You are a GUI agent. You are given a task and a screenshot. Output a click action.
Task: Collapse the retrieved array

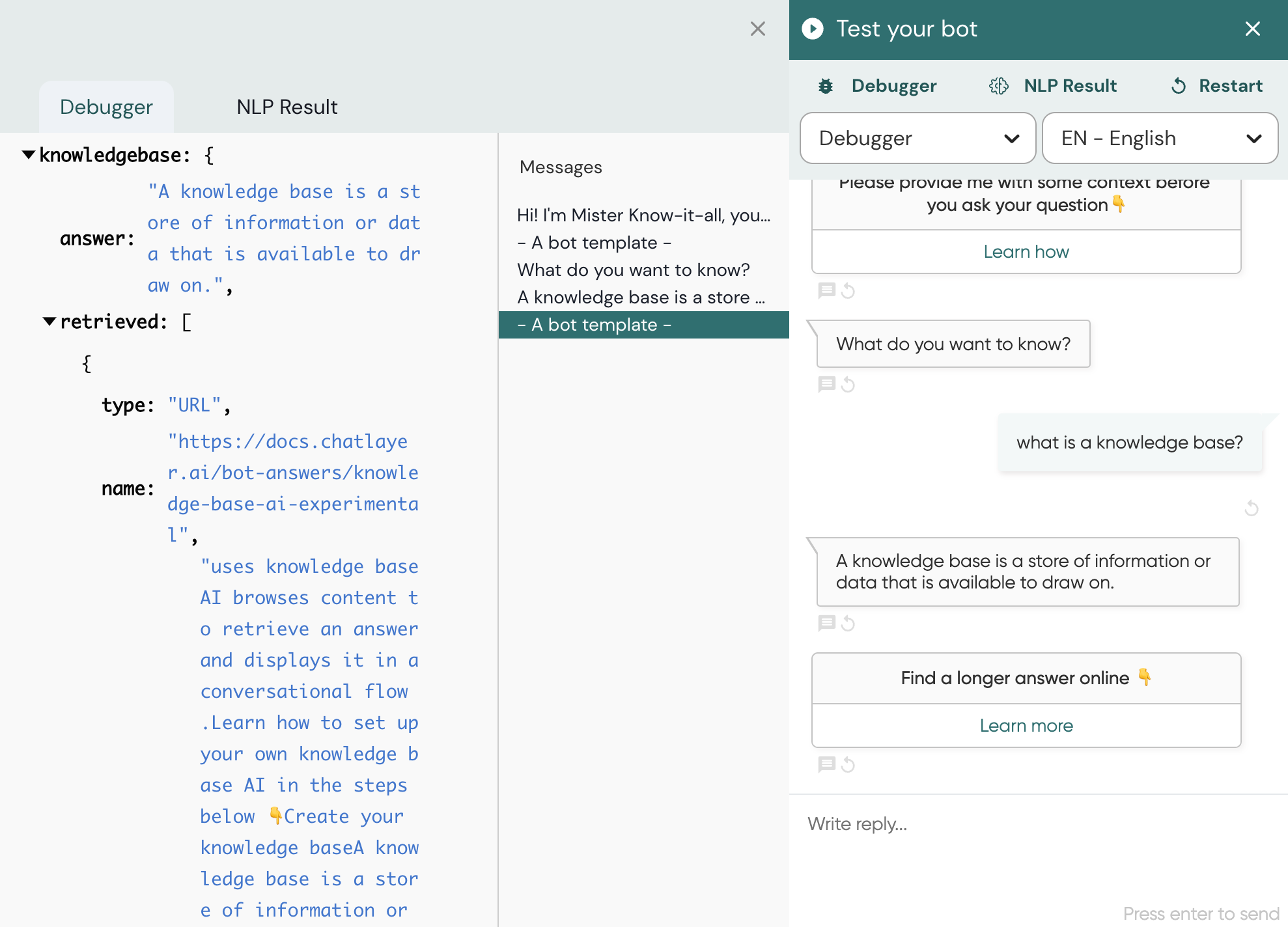click(x=49, y=321)
